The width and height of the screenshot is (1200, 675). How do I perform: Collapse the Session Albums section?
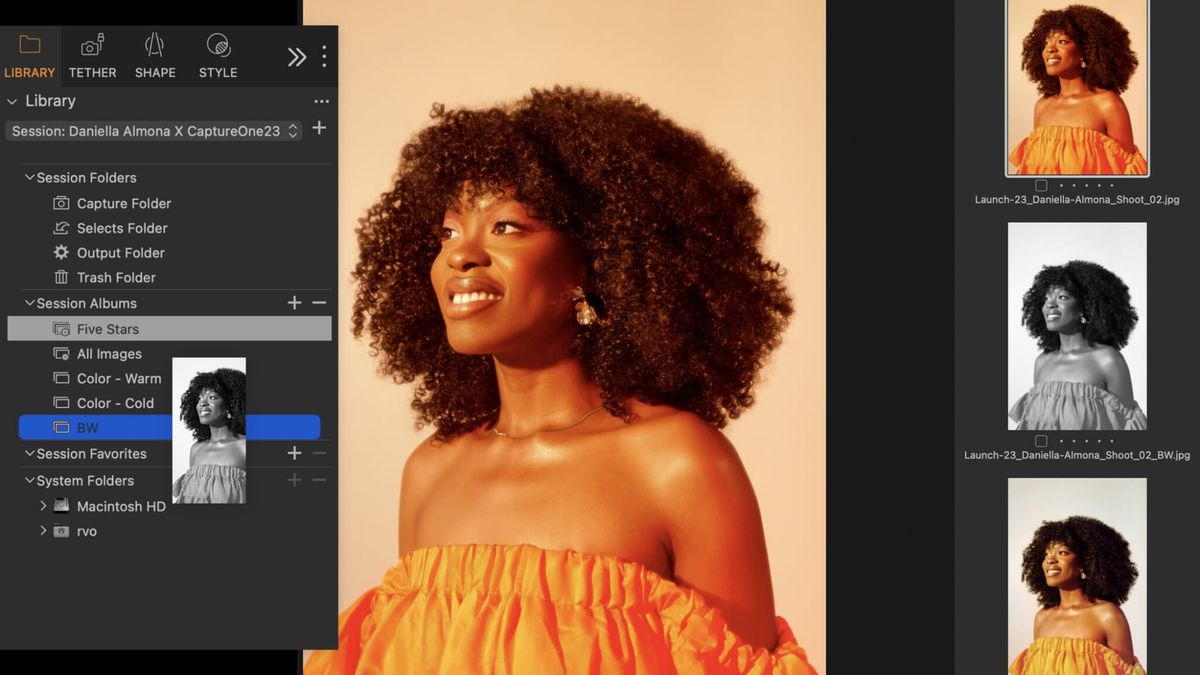point(28,303)
